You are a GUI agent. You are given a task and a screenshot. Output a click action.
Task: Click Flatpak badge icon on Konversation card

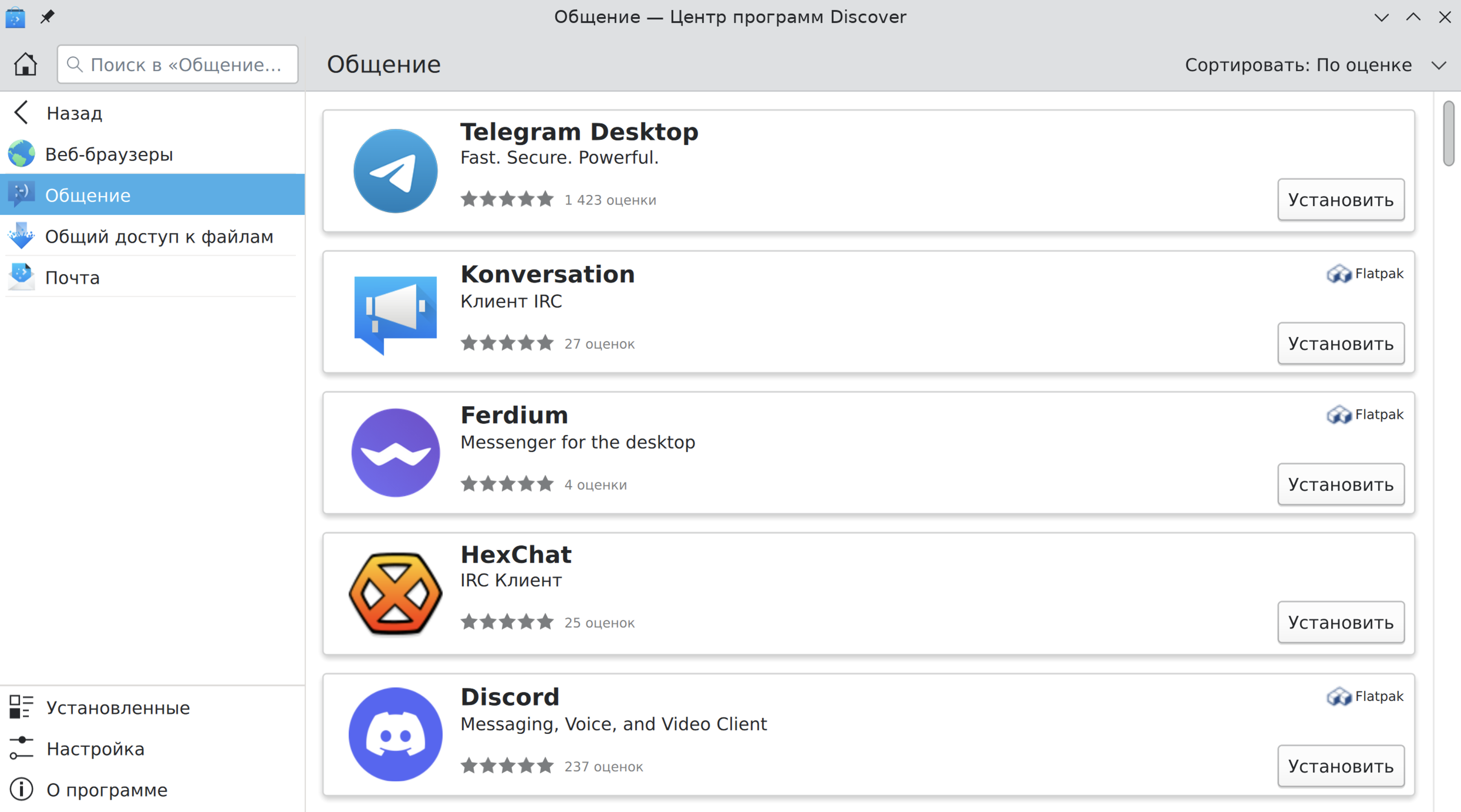tap(1339, 274)
